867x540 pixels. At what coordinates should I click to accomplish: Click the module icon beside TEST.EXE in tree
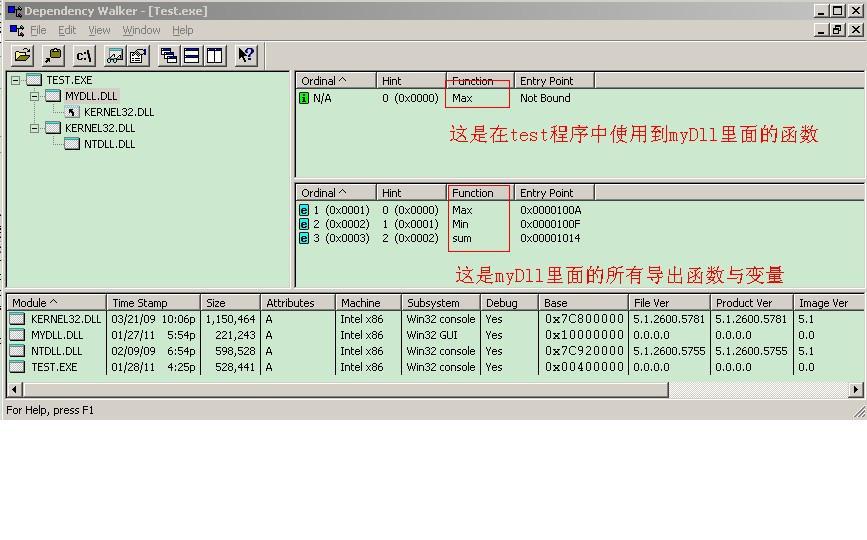[x=34, y=80]
